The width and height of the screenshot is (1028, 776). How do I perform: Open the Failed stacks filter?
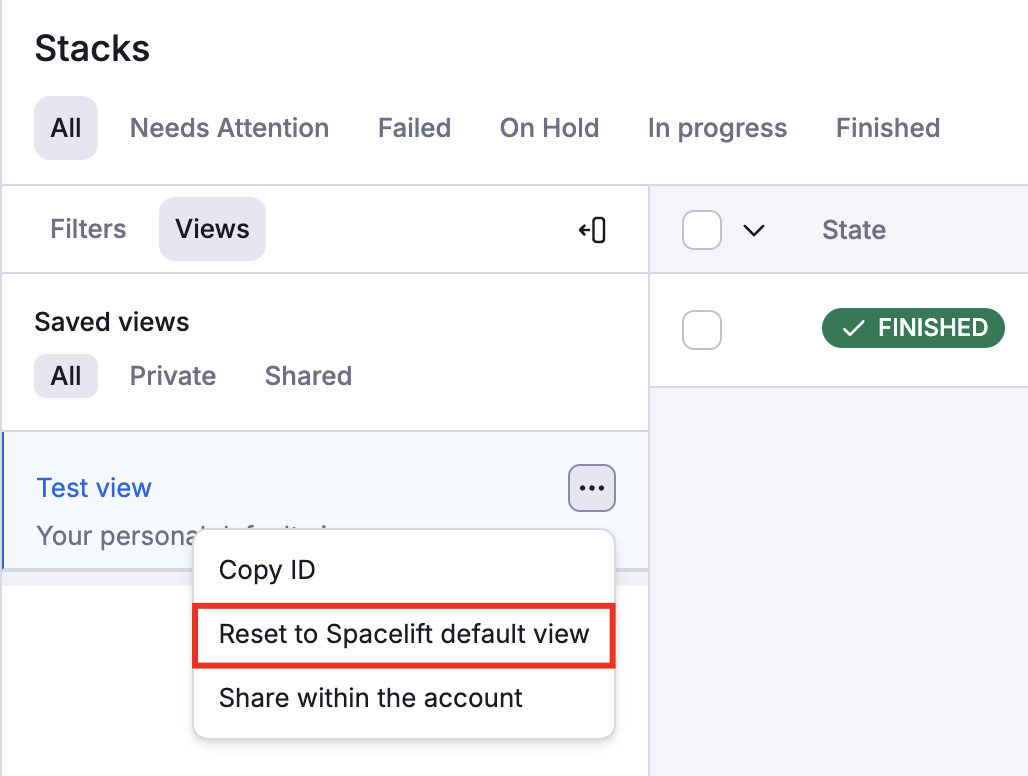(x=414, y=127)
